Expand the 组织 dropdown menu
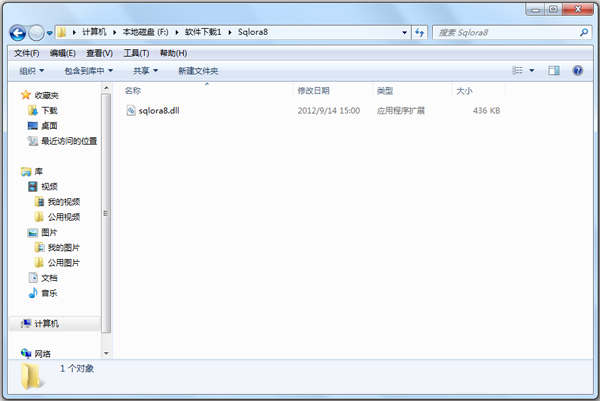Image resolution: width=600 pixels, height=401 pixels. pos(32,71)
